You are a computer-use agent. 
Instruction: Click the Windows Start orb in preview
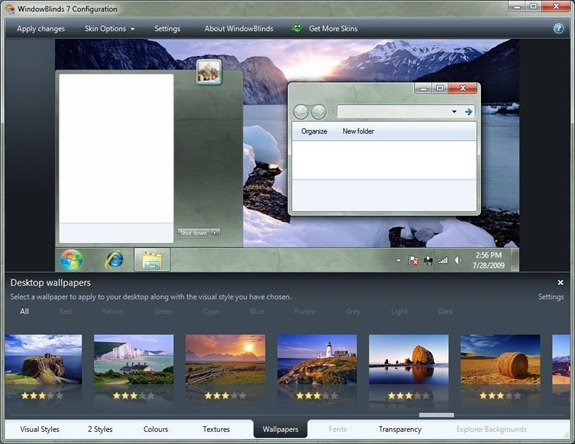(x=71, y=260)
